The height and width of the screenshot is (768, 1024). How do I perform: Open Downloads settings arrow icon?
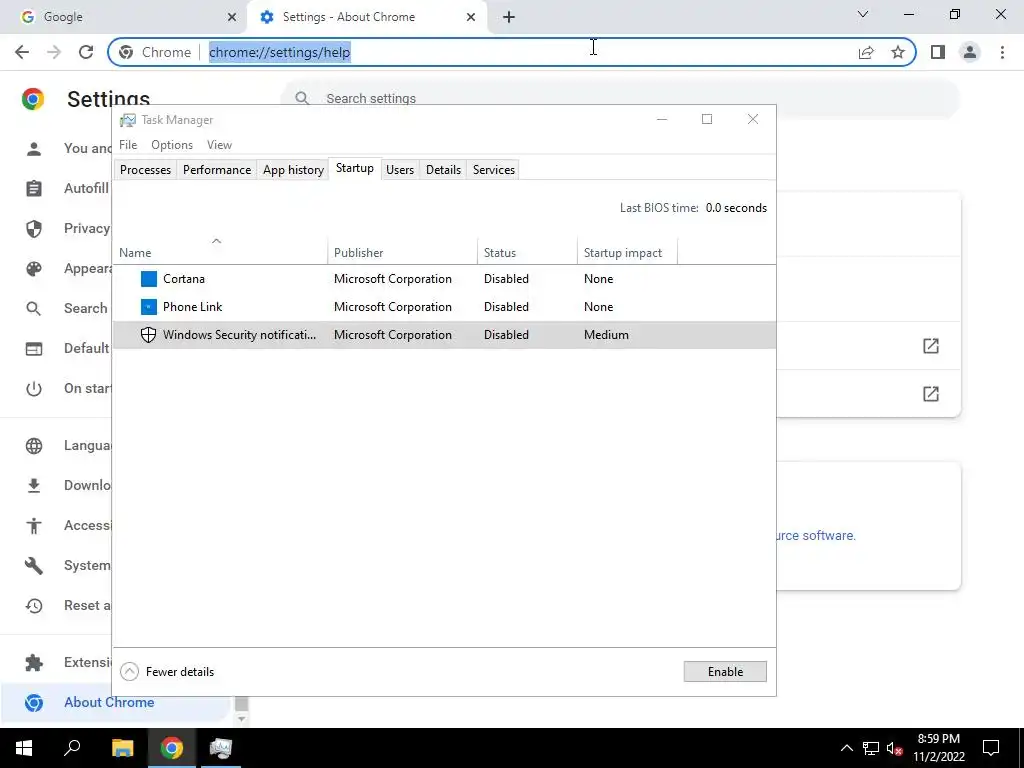(x=33, y=486)
